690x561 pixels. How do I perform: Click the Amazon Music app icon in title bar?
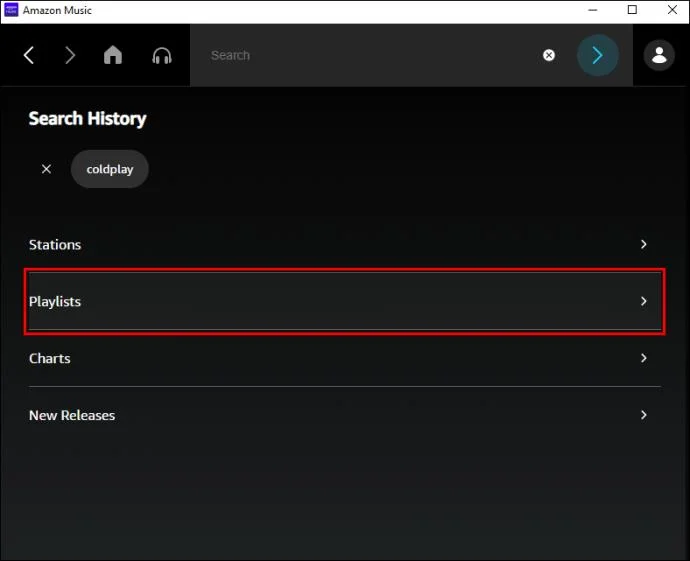tap(11, 10)
